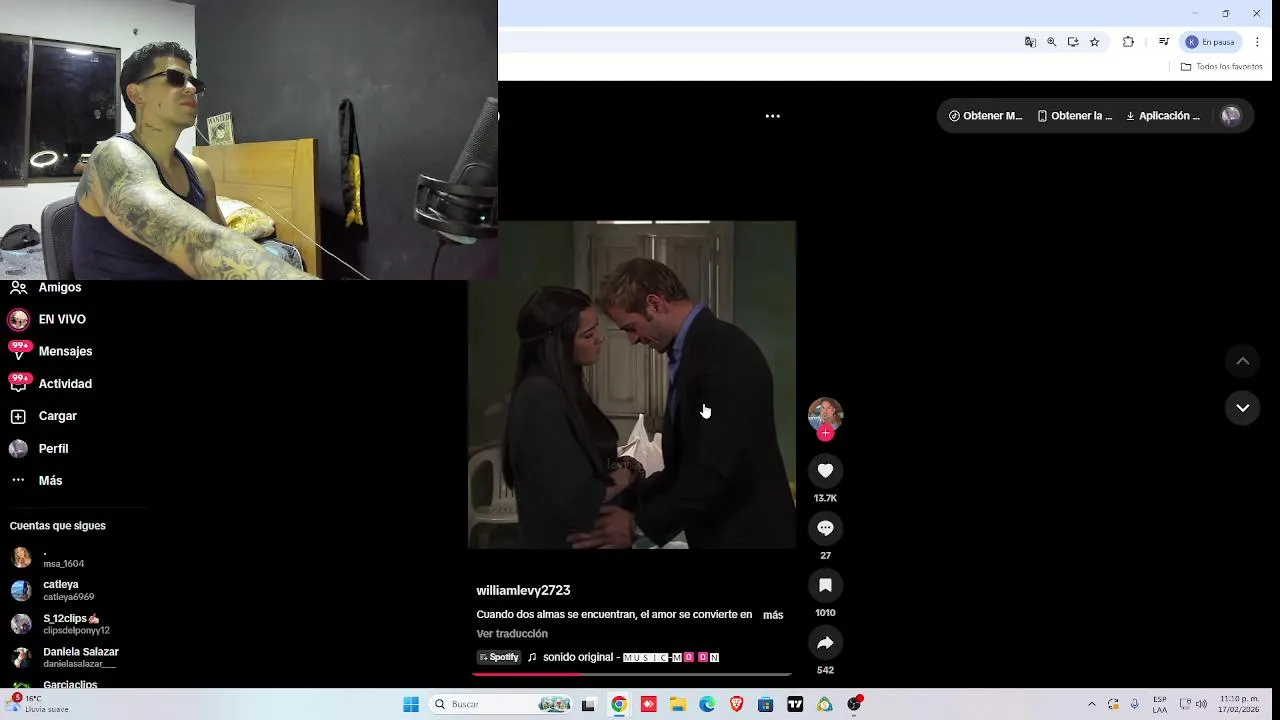This screenshot has width=1280, height=720.
Task: Open the Garciaclips followed account
Action: (x=54, y=685)
